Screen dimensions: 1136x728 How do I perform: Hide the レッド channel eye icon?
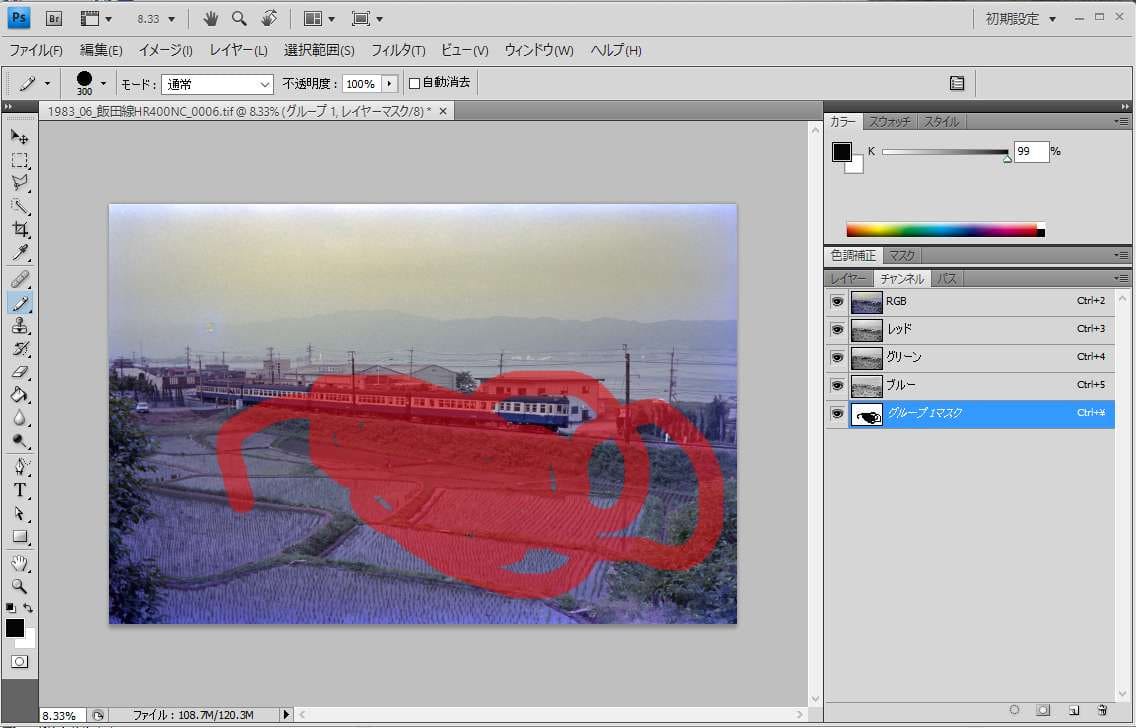837,329
